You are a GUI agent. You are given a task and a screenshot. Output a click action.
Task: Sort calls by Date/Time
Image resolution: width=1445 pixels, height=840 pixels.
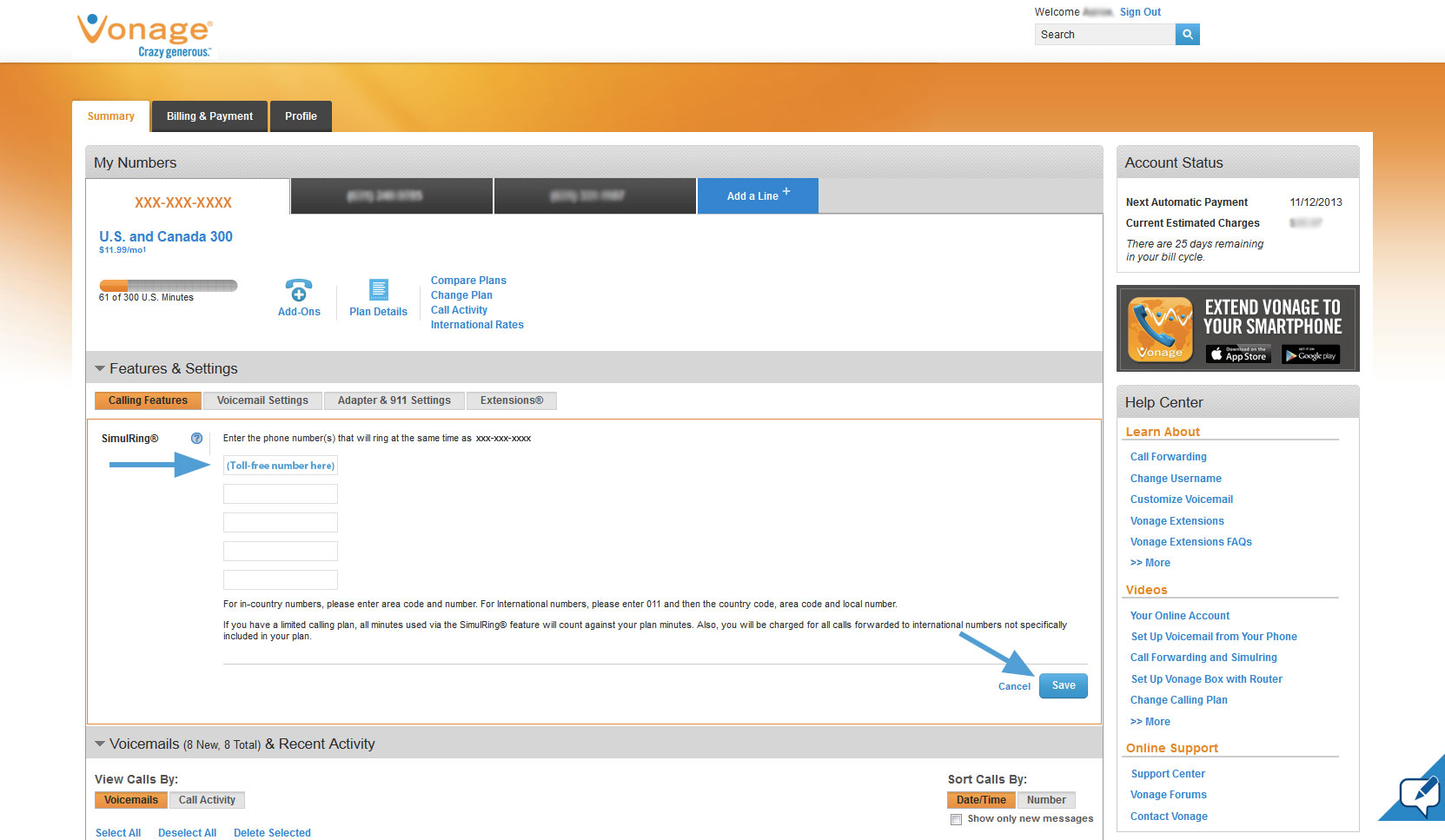[981, 800]
